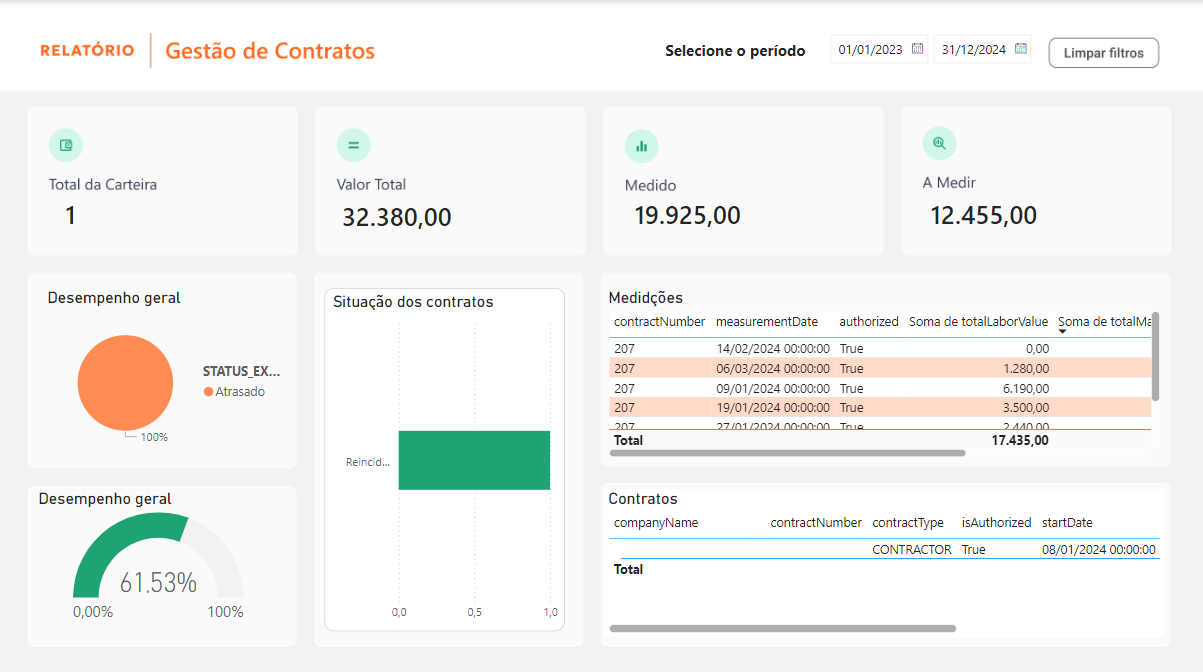Open the end date calendar picker icon
Image resolution: width=1203 pixels, height=672 pixels.
[x=1020, y=49]
